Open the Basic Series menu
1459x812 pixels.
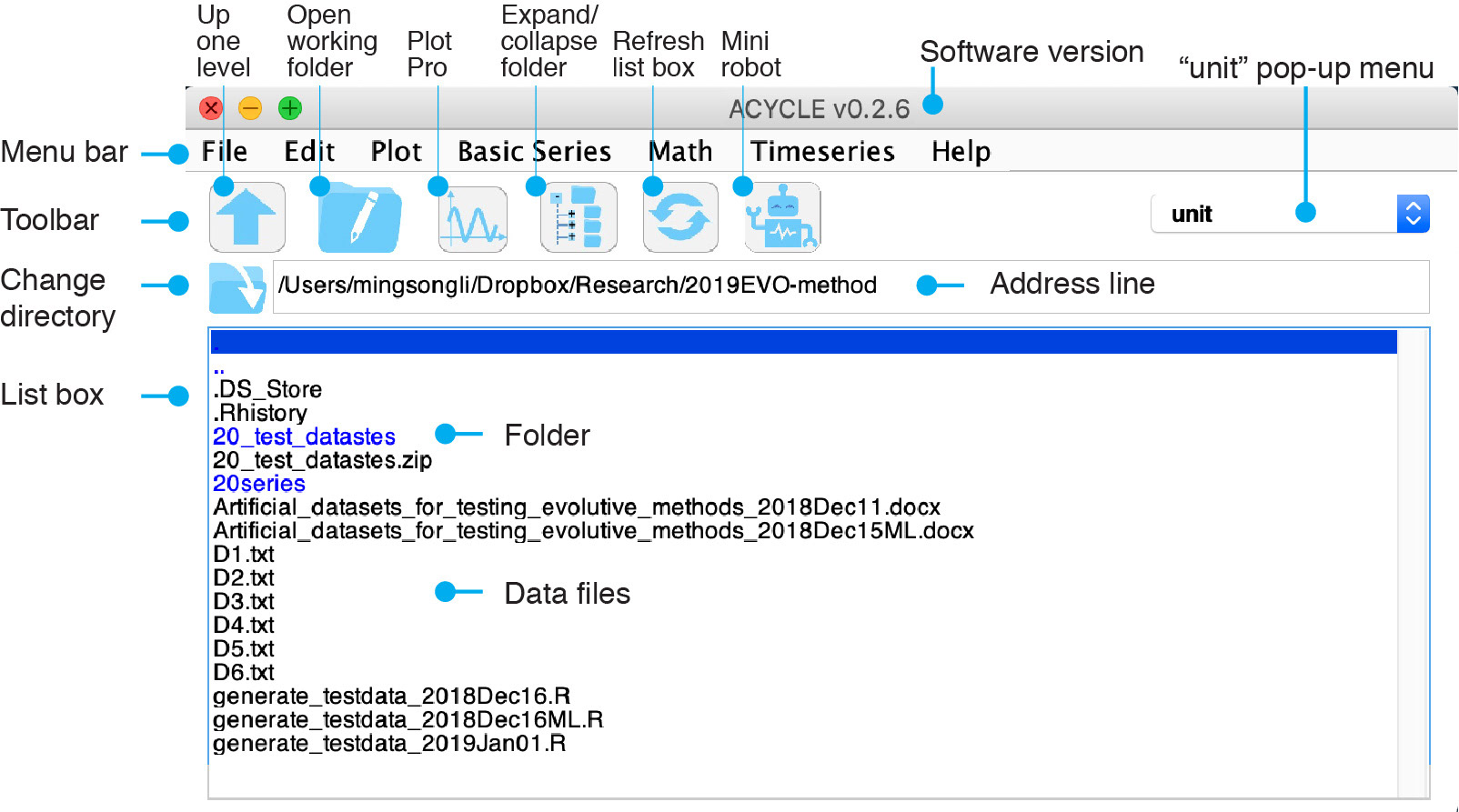pyautogui.click(x=534, y=151)
